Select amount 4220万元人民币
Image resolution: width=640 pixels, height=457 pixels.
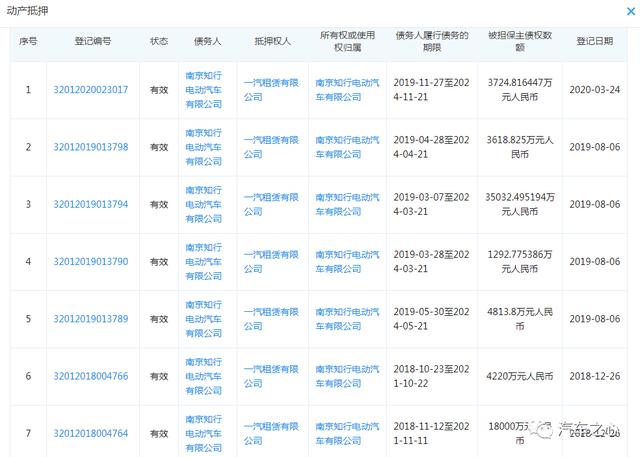[x=520, y=376]
